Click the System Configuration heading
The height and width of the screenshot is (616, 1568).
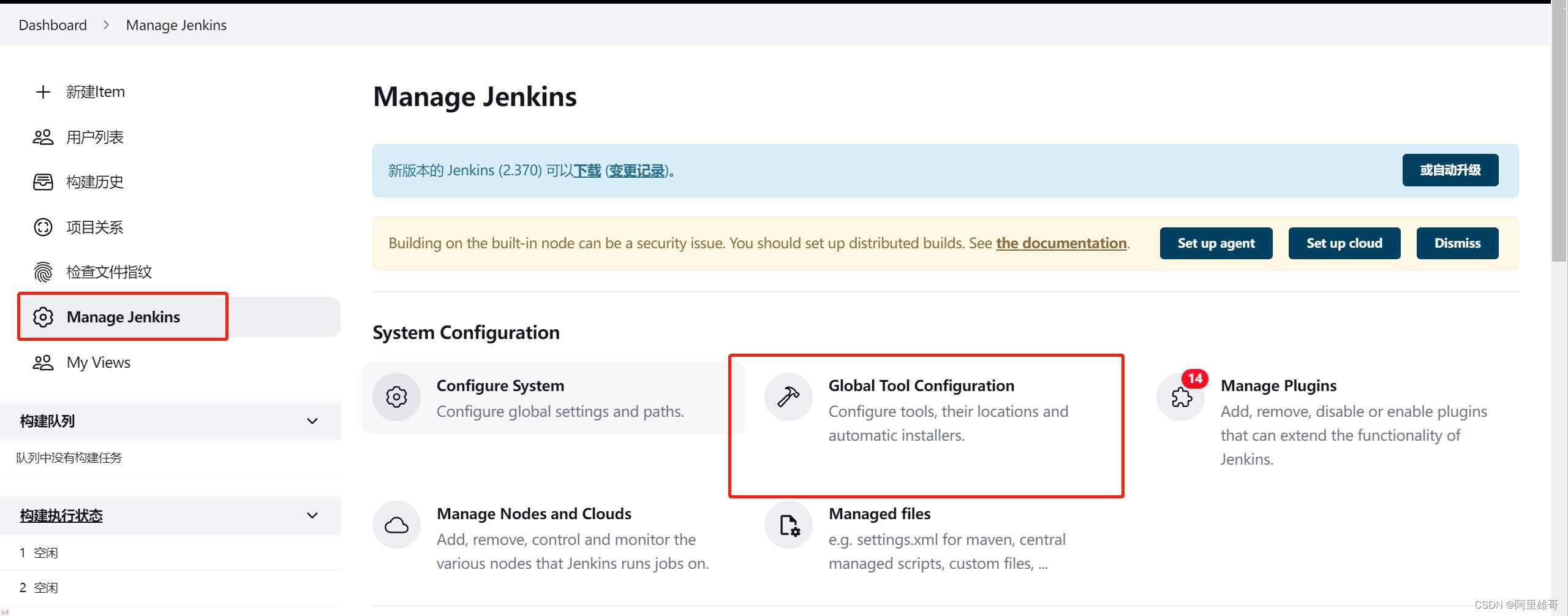466,332
